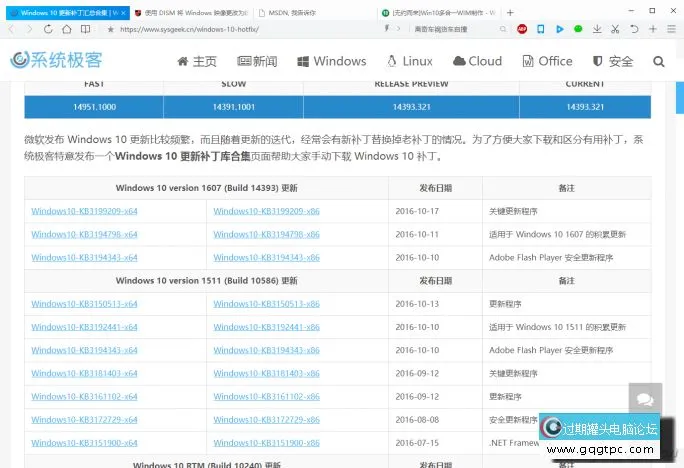Open the floating chat bubble button
Viewport: 684px width, 468px height.
pos(645,399)
